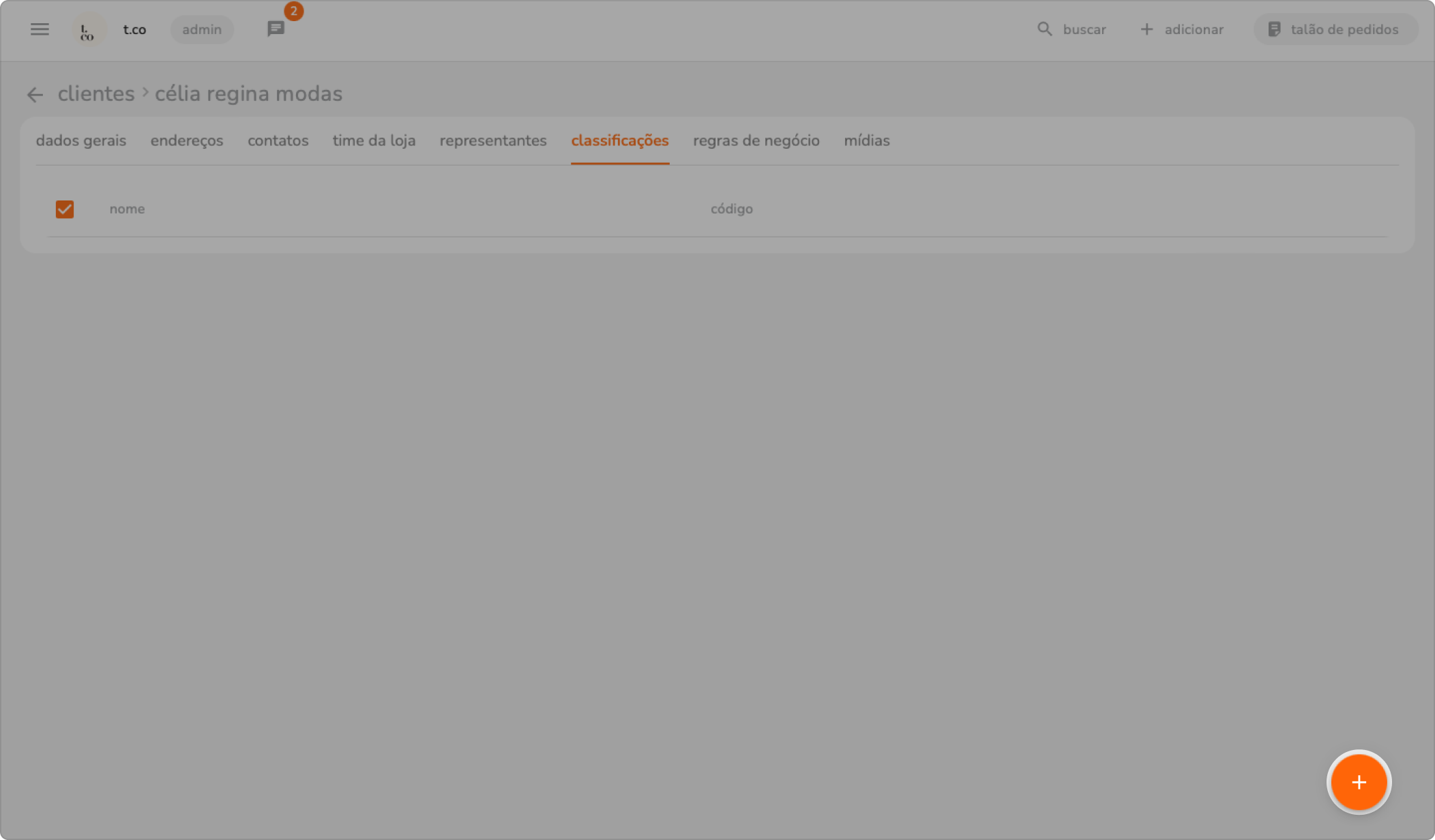1435x840 pixels.
Task: Click the plus icon beside adicionar
Action: 1146,29
